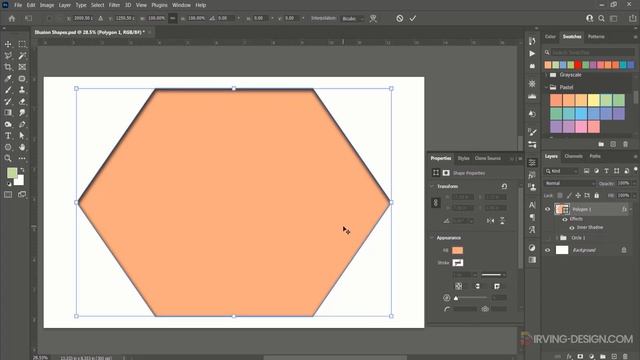Go to the Home screen icon
640x360 pixels.
[x=12, y=18]
